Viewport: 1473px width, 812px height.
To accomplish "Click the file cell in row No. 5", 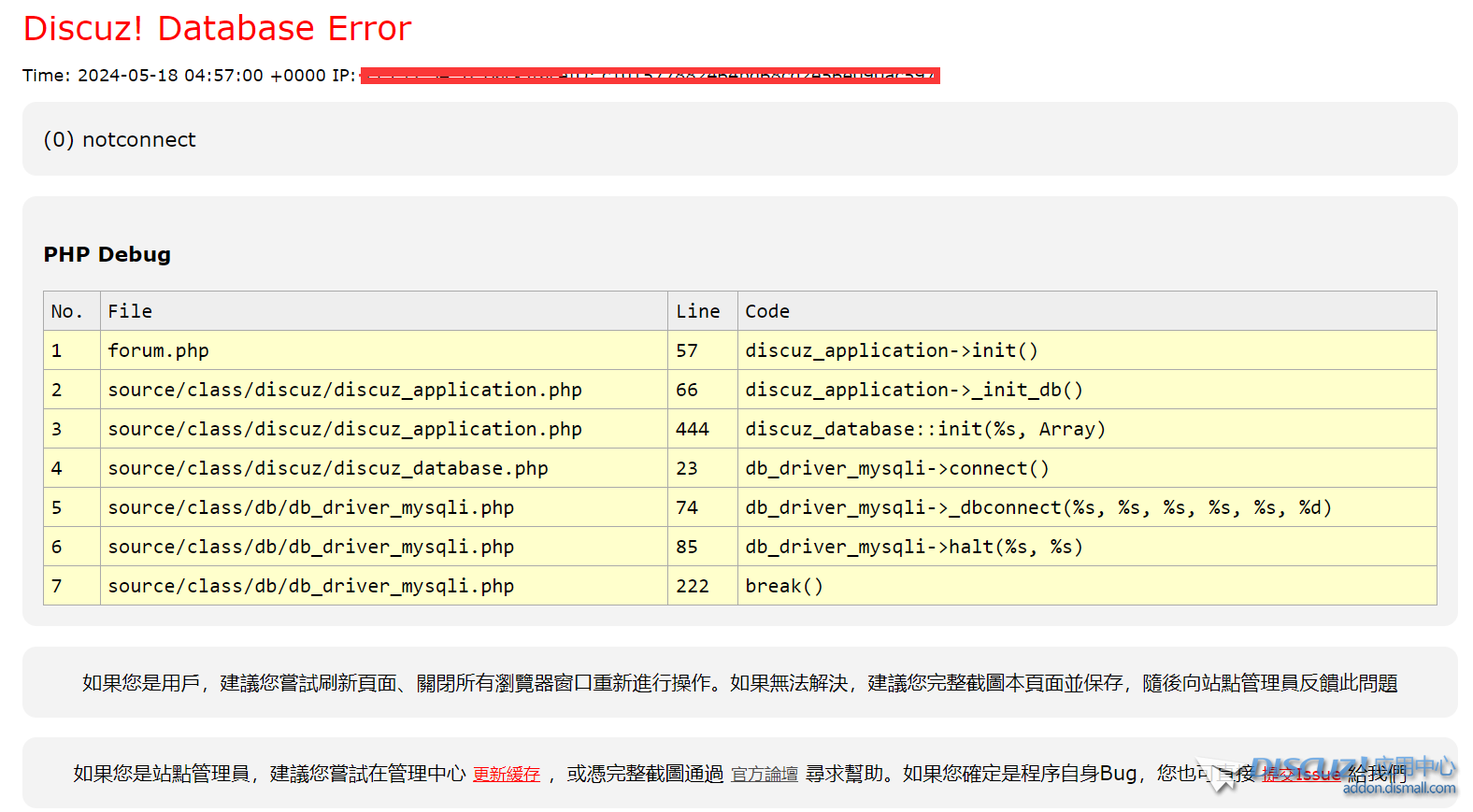I will (384, 507).
